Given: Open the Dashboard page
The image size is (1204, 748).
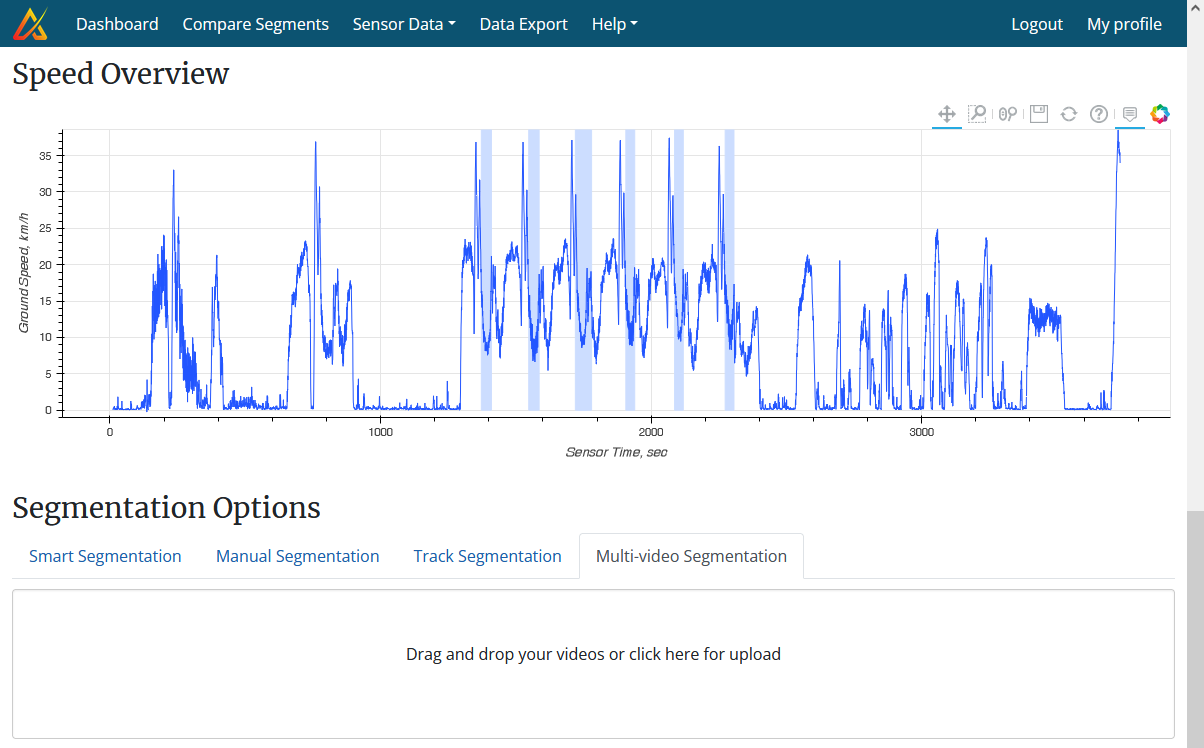Looking at the screenshot, I should click(117, 23).
